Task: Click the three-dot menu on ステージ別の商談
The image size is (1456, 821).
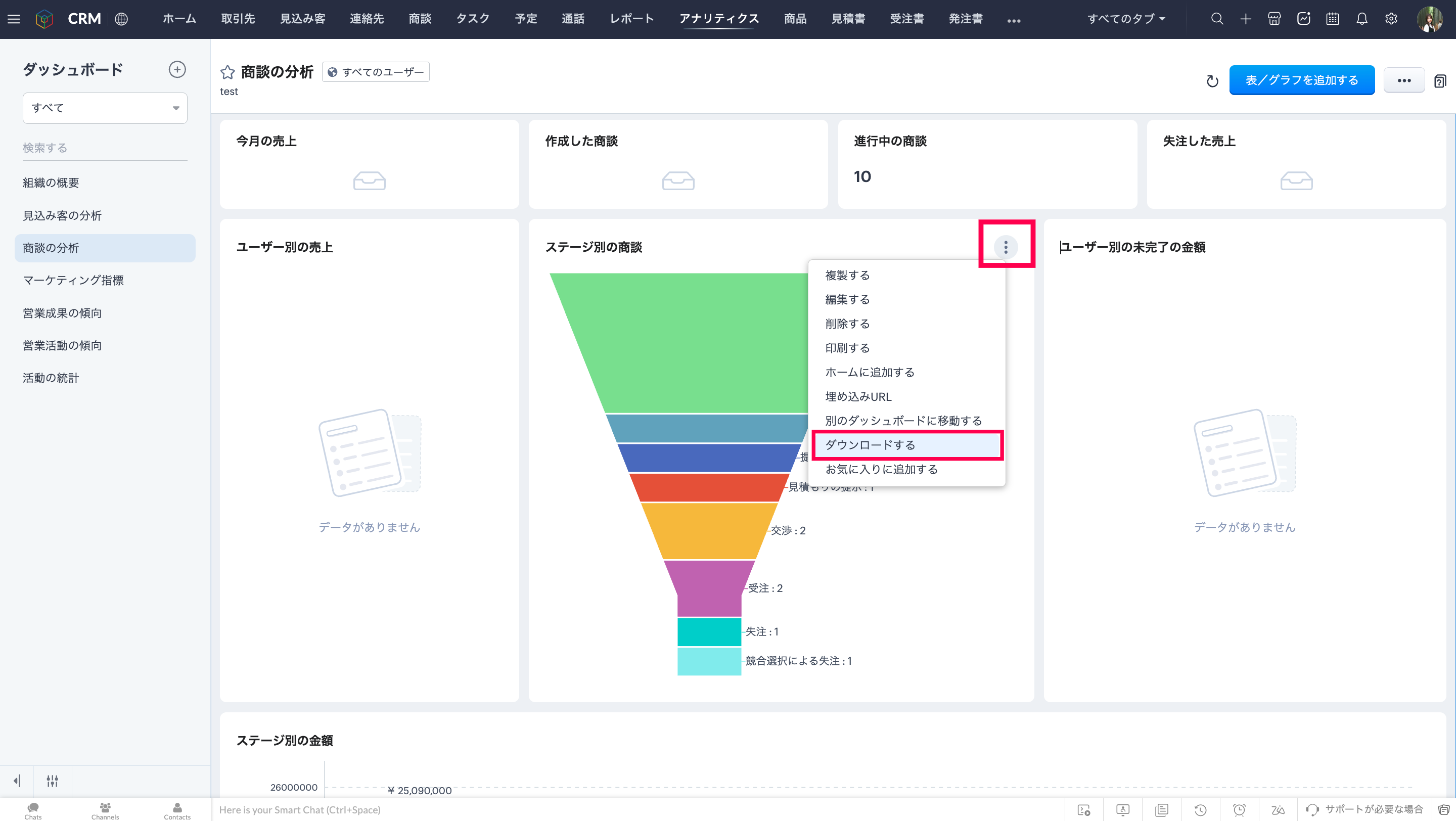Action: tap(1006, 247)
